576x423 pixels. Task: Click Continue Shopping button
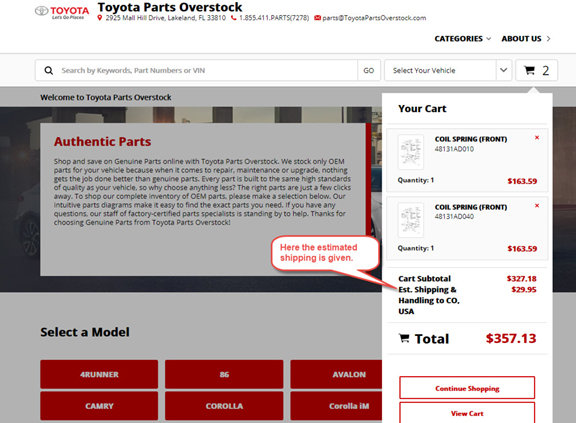click(x=467, y=388)
